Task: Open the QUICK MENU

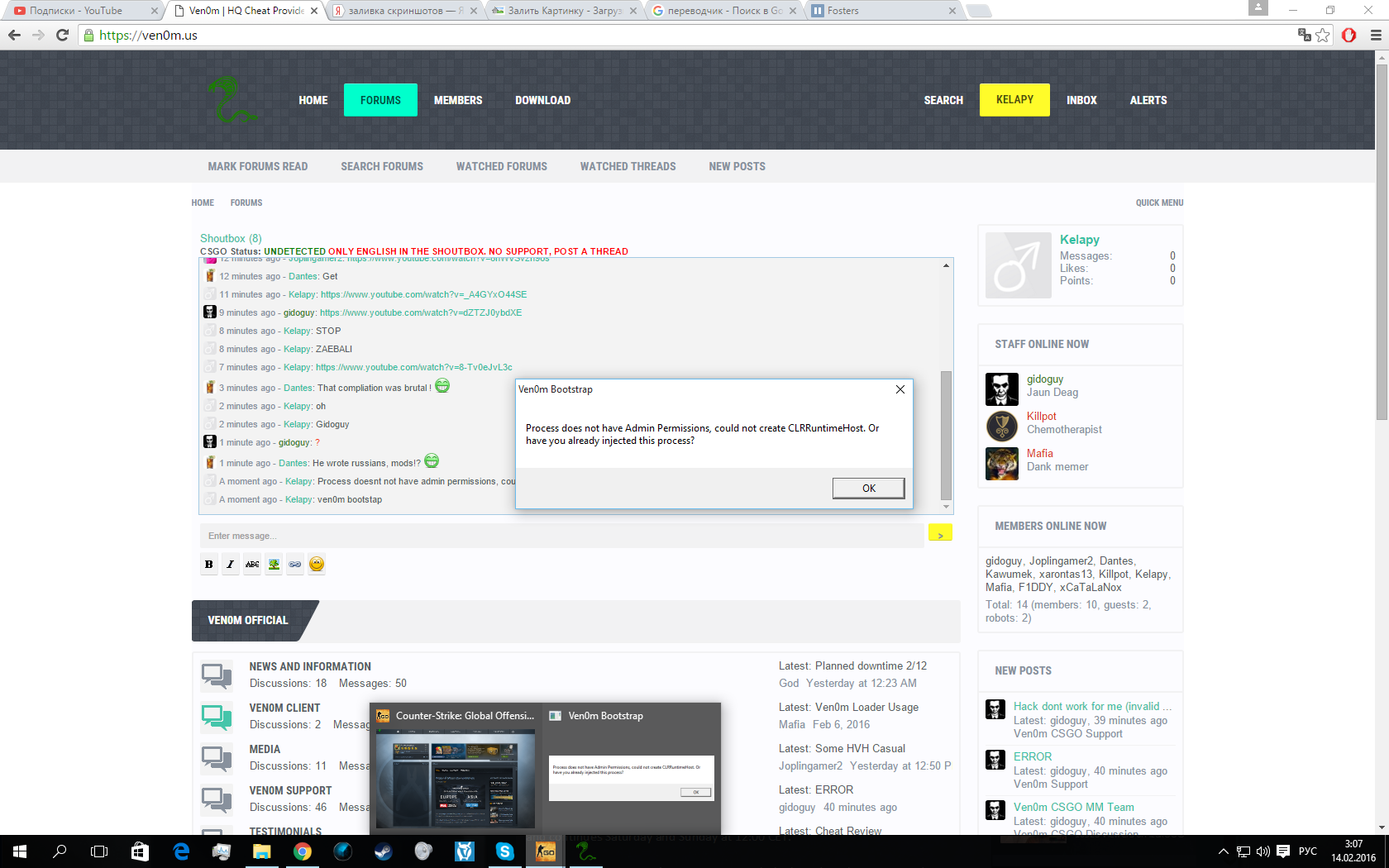Action: (1159, 203)
